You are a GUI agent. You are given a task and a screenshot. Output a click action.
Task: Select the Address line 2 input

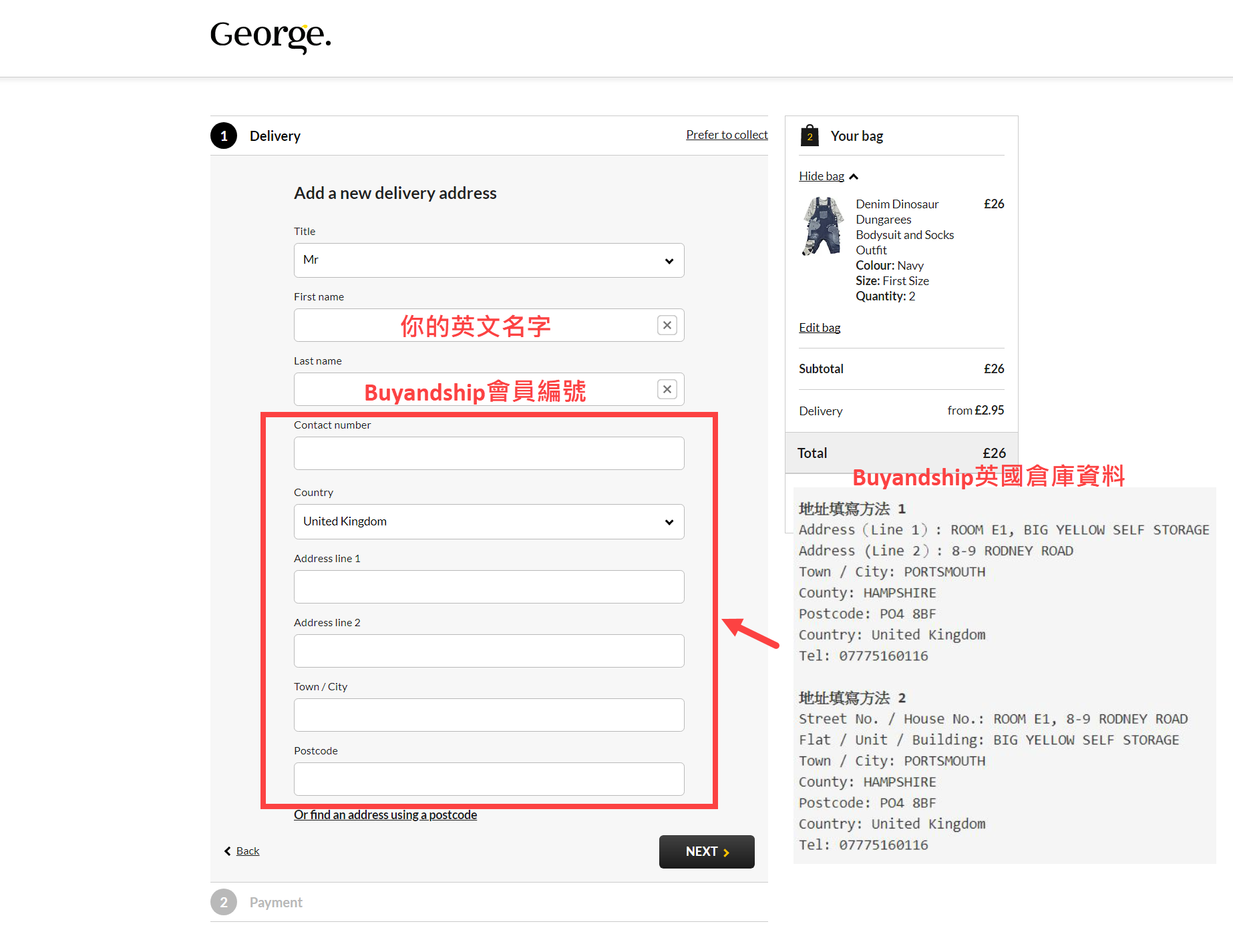[489, 651]
